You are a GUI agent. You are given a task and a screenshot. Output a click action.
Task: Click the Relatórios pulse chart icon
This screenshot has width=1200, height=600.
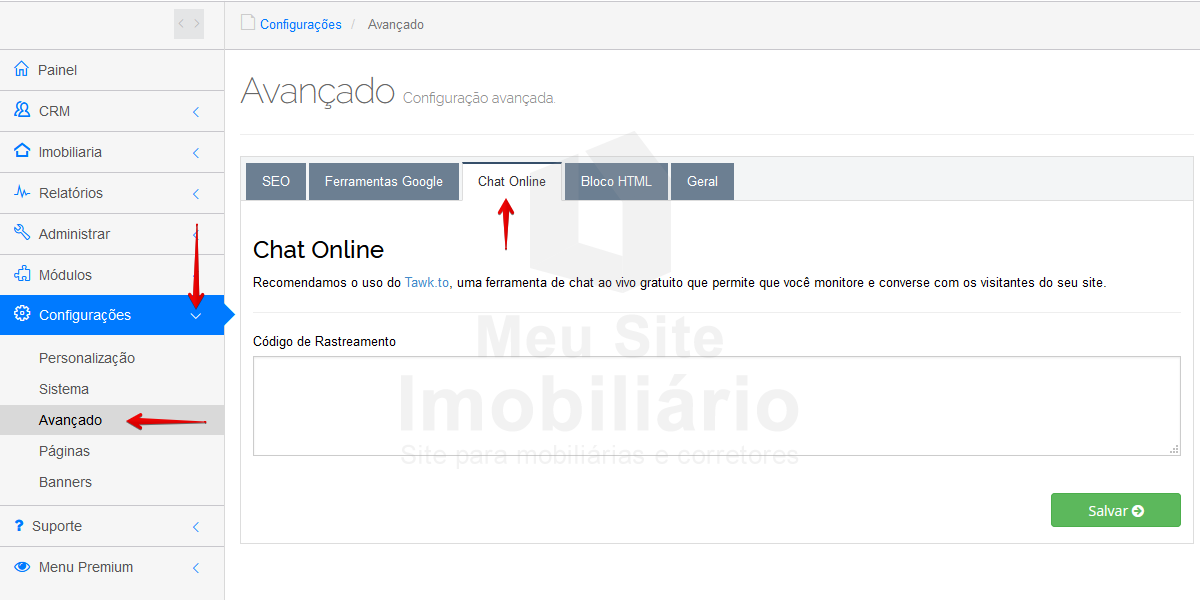click(x=22, y=193)
